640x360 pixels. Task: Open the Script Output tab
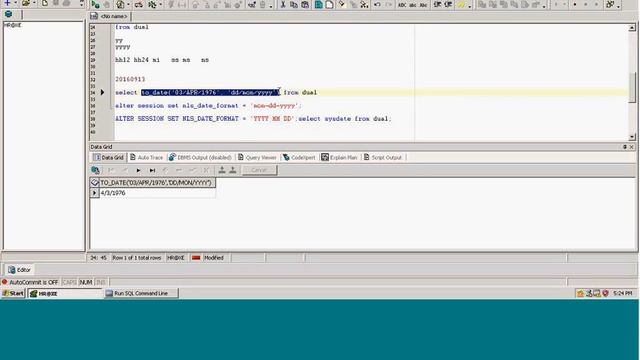[x=383, y=158]
